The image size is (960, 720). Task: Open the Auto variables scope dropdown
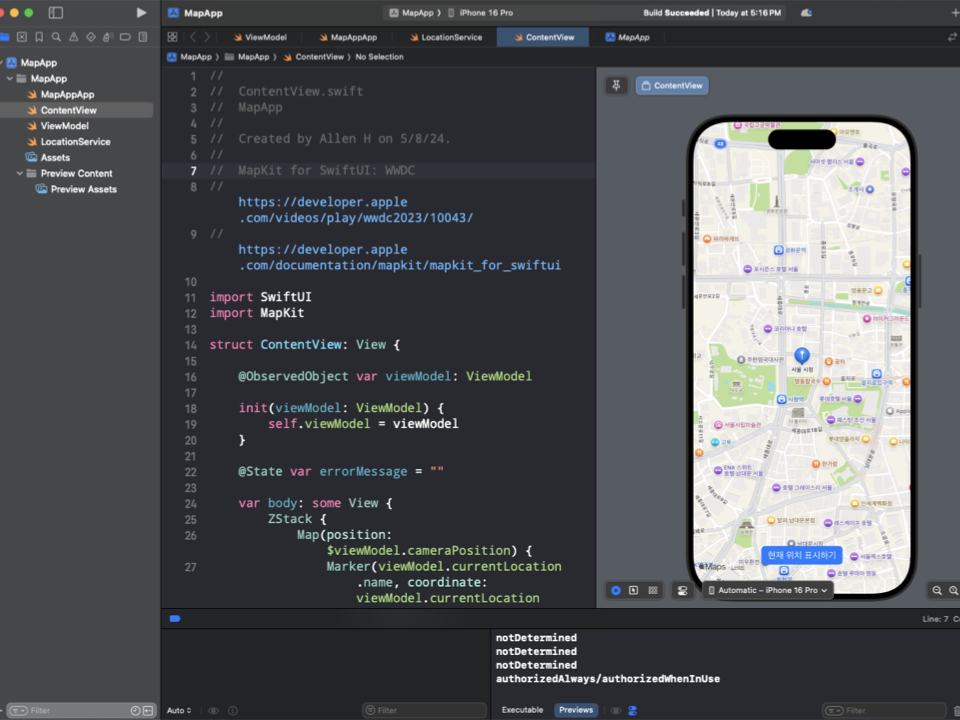point(179,710)
